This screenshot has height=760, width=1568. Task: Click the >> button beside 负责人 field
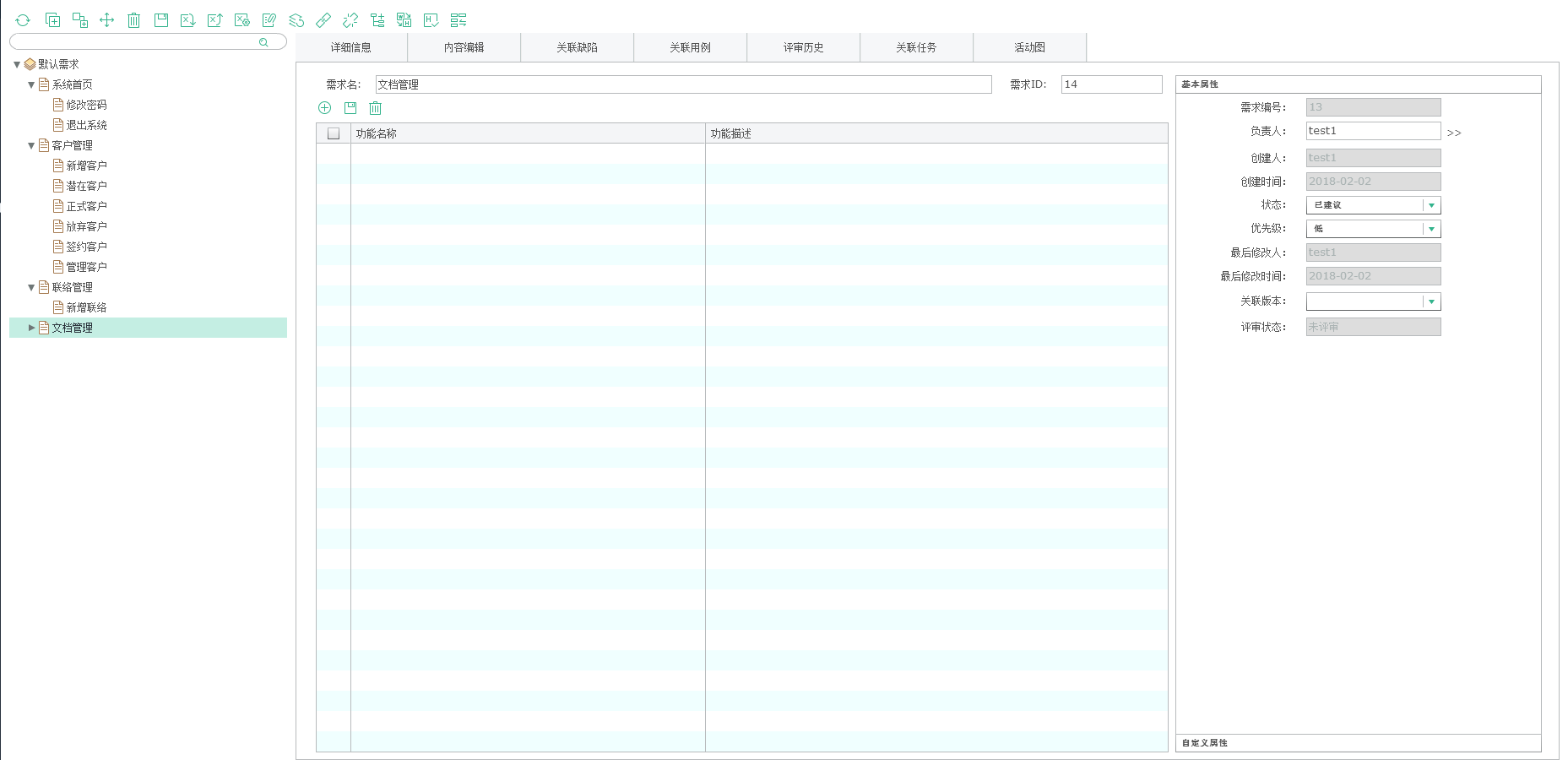1453,133
